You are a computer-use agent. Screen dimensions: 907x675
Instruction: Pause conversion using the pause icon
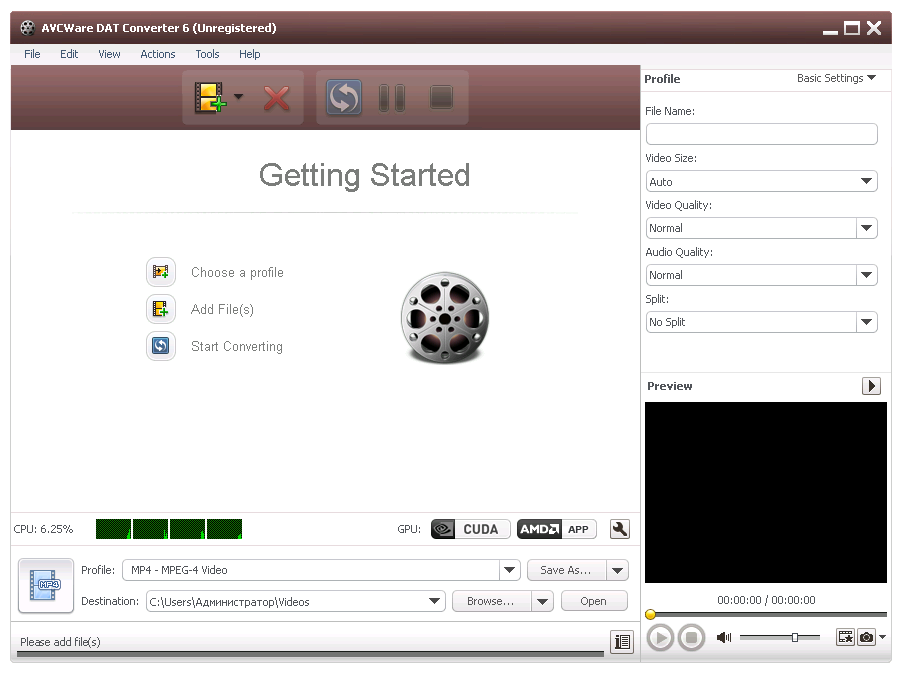pos(392,97)
